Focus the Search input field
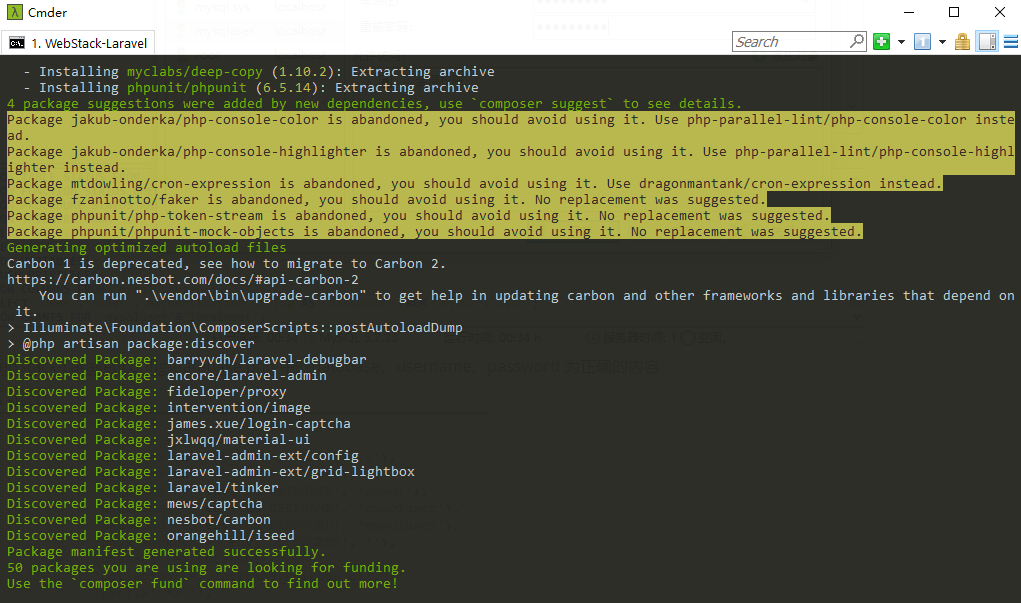This screenshot has height=603, width=1021. tap(792, 42)
